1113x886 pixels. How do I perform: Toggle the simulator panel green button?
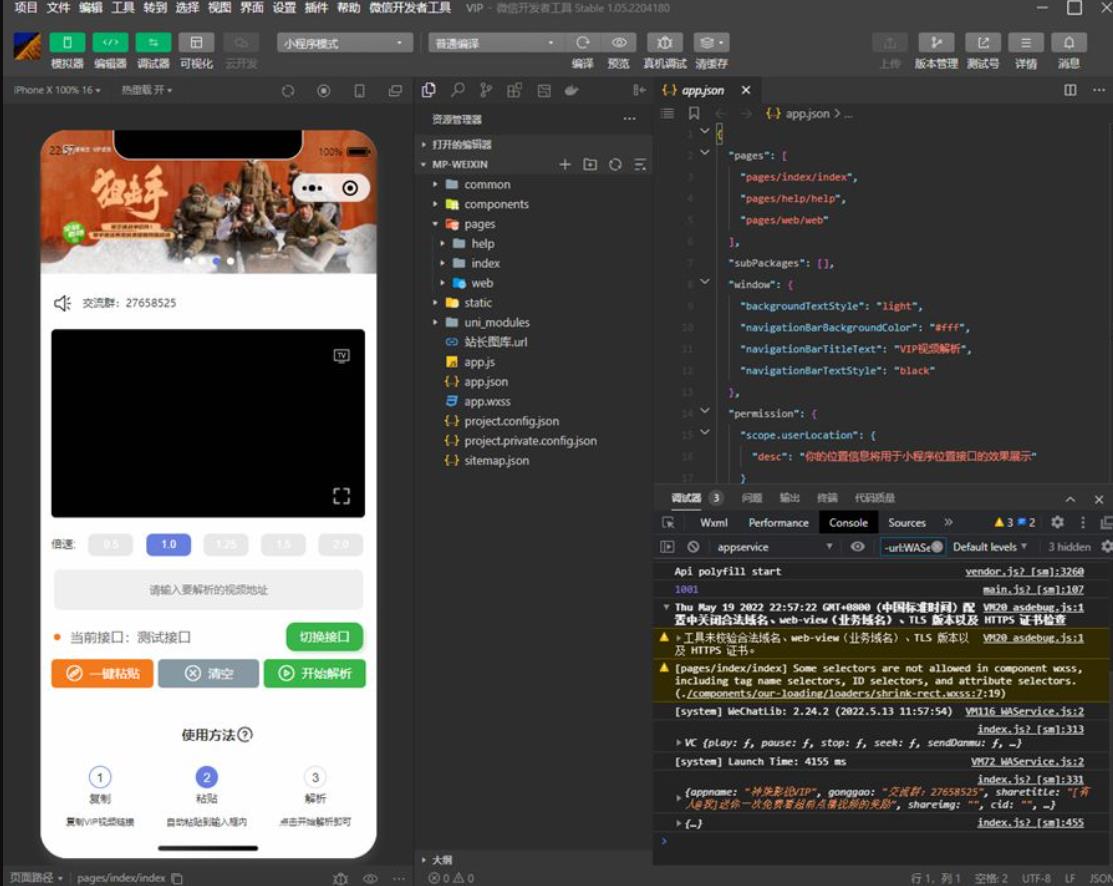pos(67,43)
